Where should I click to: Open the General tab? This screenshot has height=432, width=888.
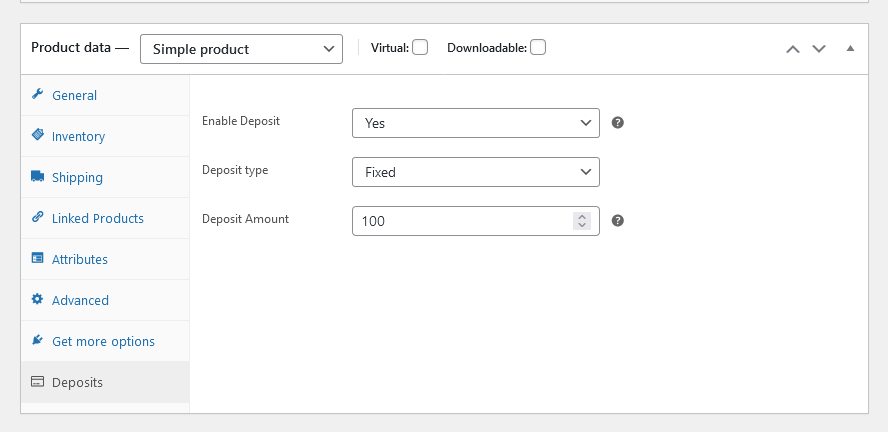pos(105,95)
